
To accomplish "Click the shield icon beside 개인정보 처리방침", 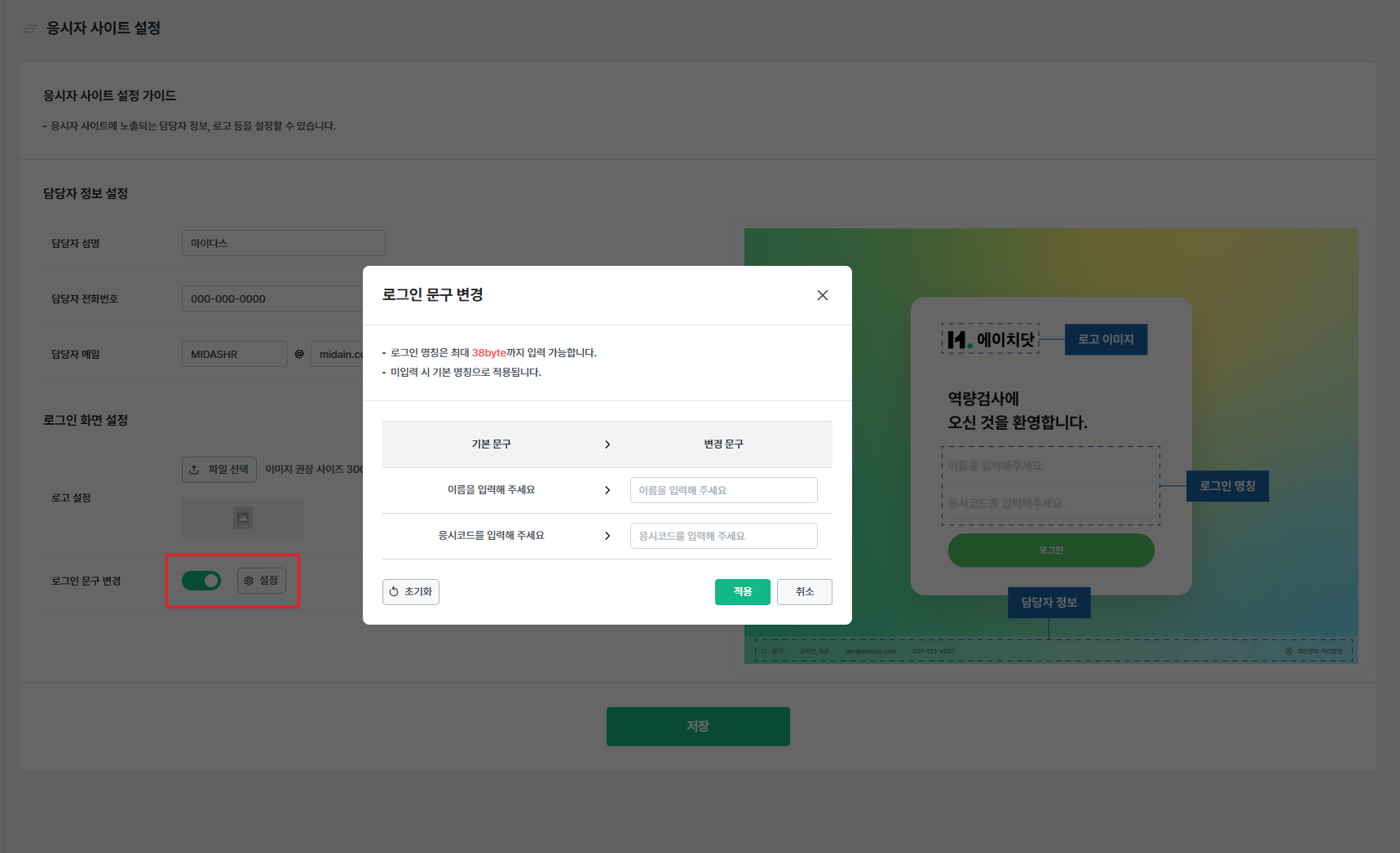I will (x=1288, y=651).
